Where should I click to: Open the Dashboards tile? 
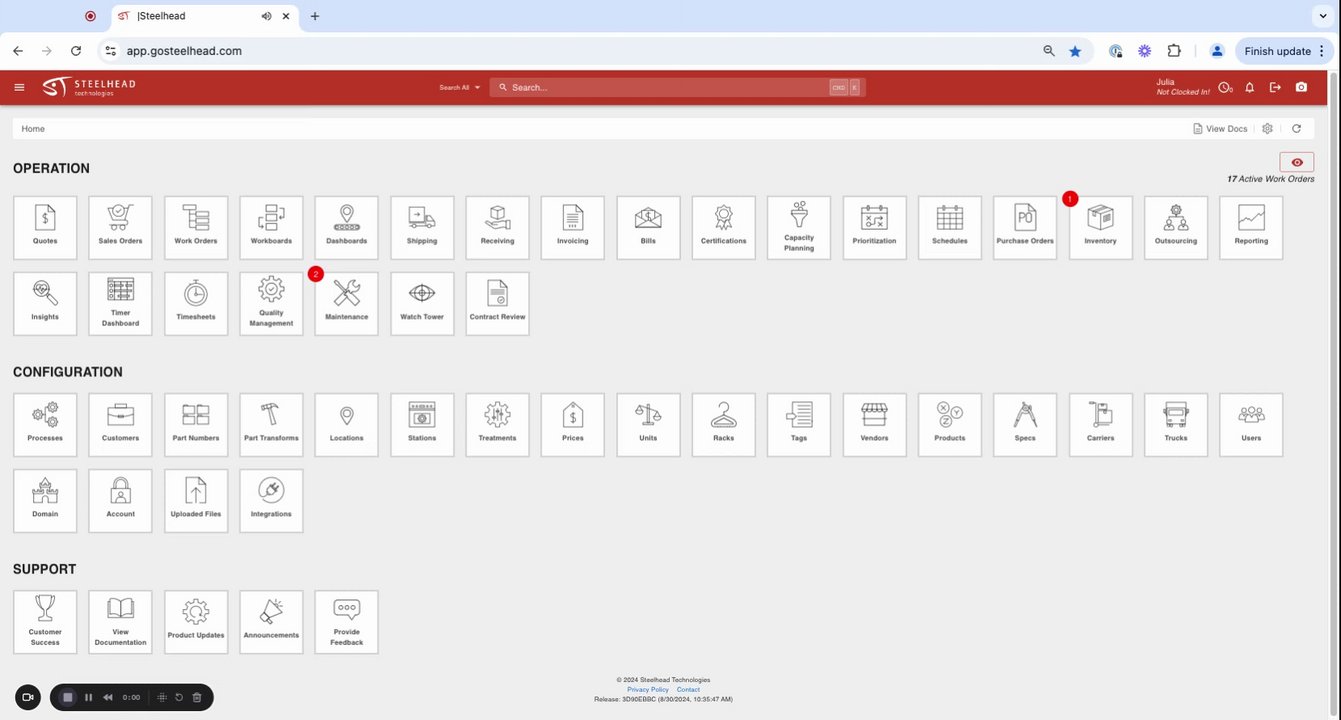347,228
